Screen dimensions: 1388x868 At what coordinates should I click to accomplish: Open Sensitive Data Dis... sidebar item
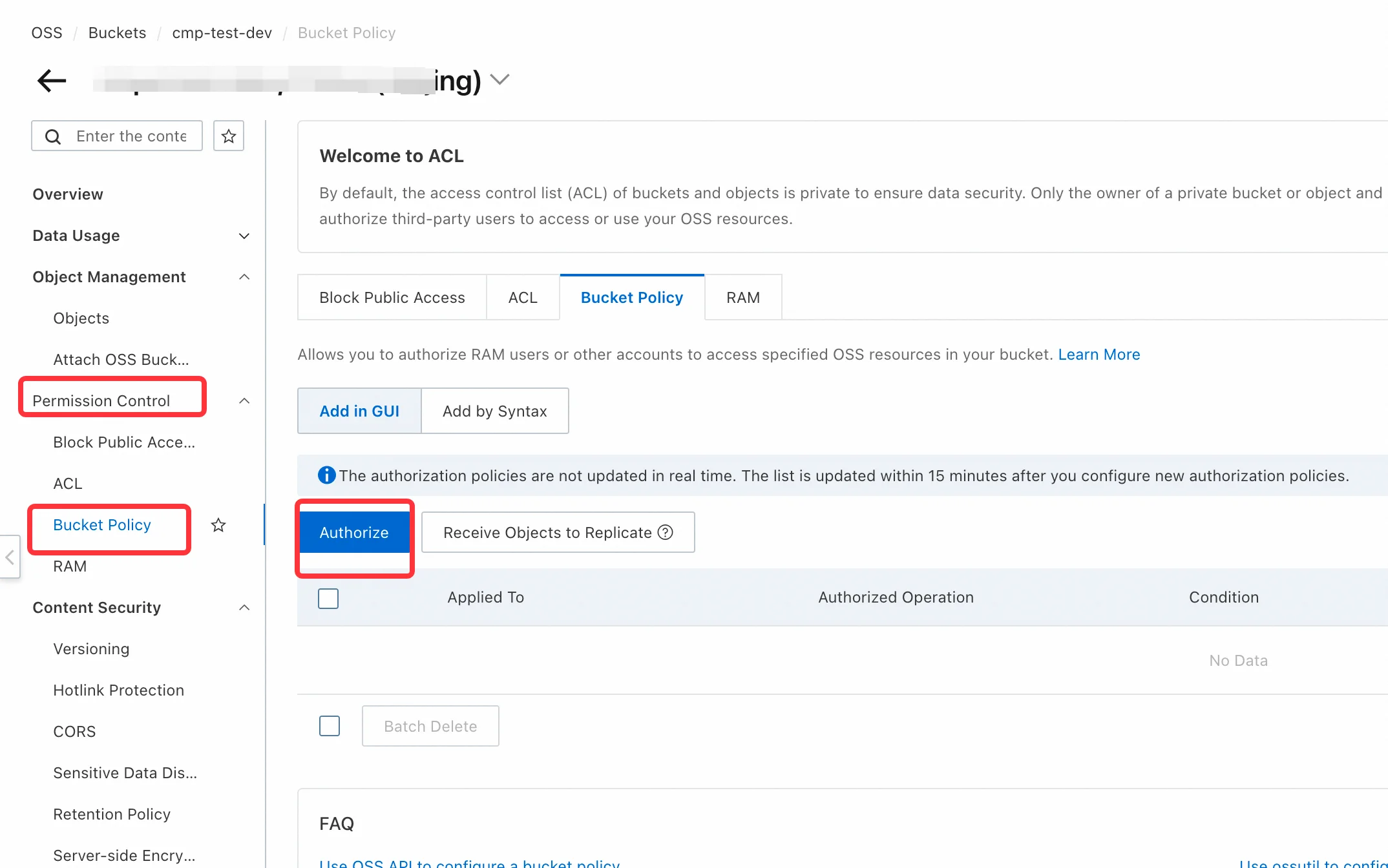125,773
